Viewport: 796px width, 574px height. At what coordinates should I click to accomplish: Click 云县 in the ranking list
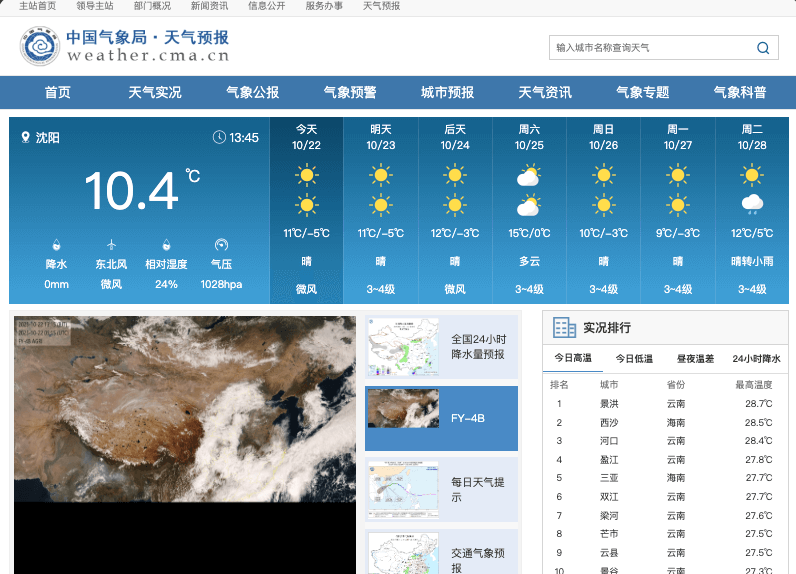point(609,553)
